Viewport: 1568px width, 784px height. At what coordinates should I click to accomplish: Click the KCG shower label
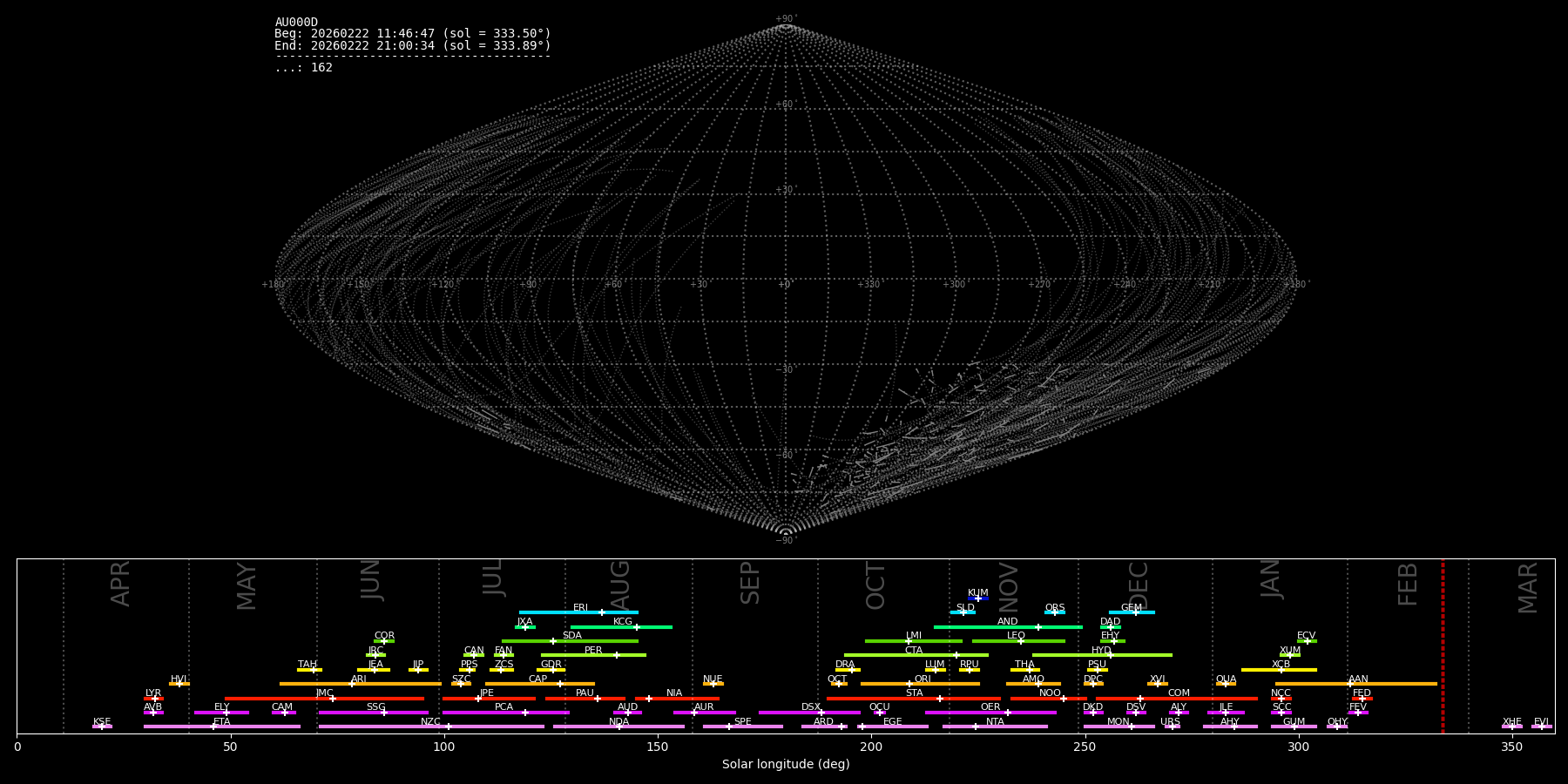tap(623, 622)
